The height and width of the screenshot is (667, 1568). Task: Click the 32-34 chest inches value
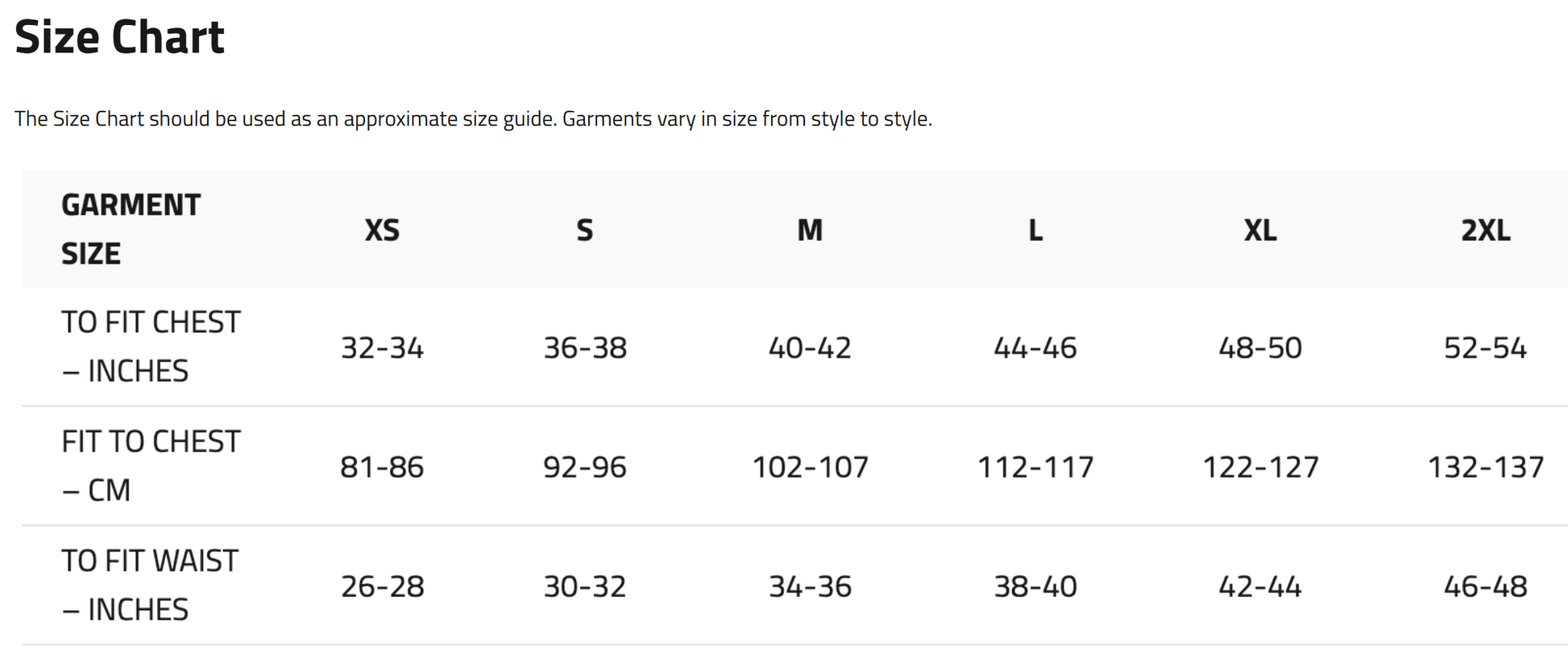(382, 348)
